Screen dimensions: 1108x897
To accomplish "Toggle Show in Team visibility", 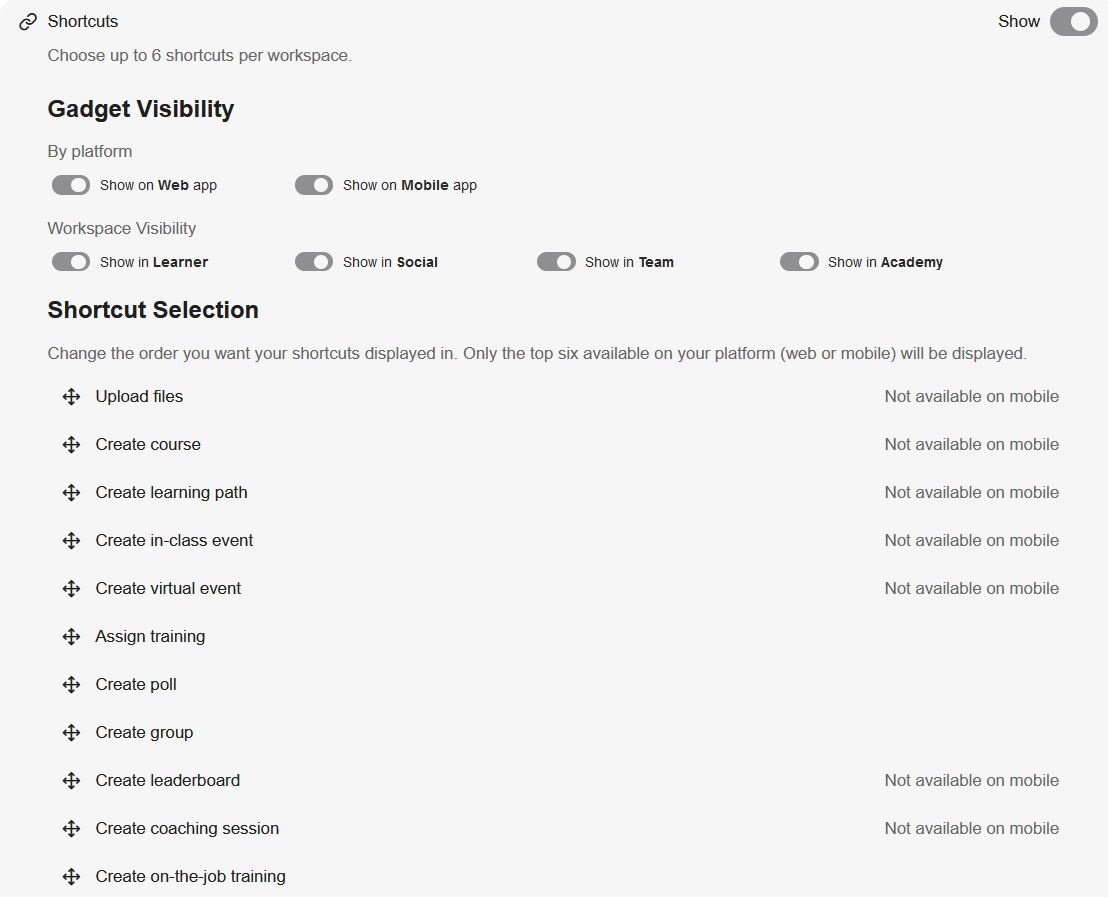I will (x=556, y=262).
